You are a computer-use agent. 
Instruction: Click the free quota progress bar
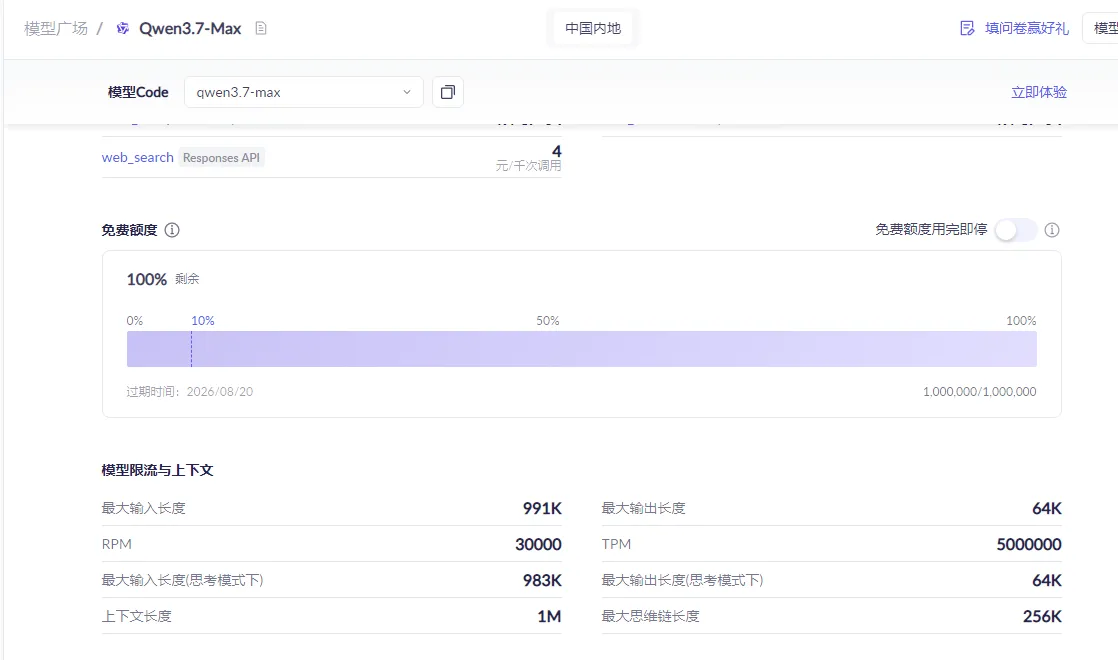[582, 349]
